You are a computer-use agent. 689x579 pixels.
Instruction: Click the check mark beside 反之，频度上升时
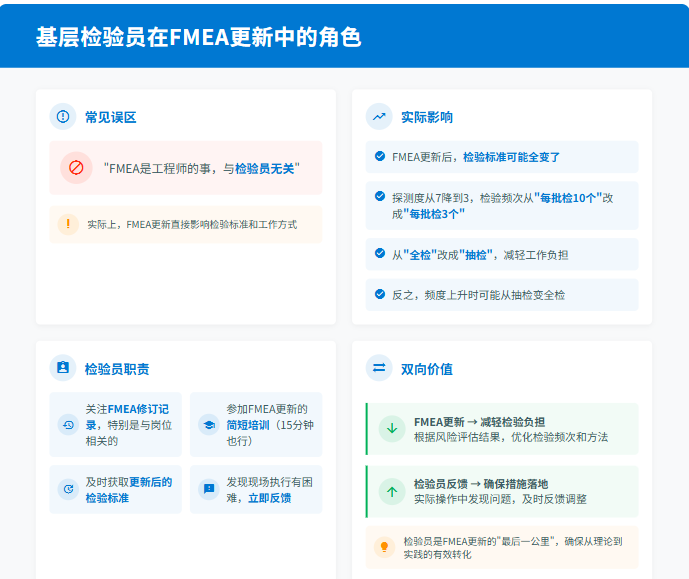[380, 294]
